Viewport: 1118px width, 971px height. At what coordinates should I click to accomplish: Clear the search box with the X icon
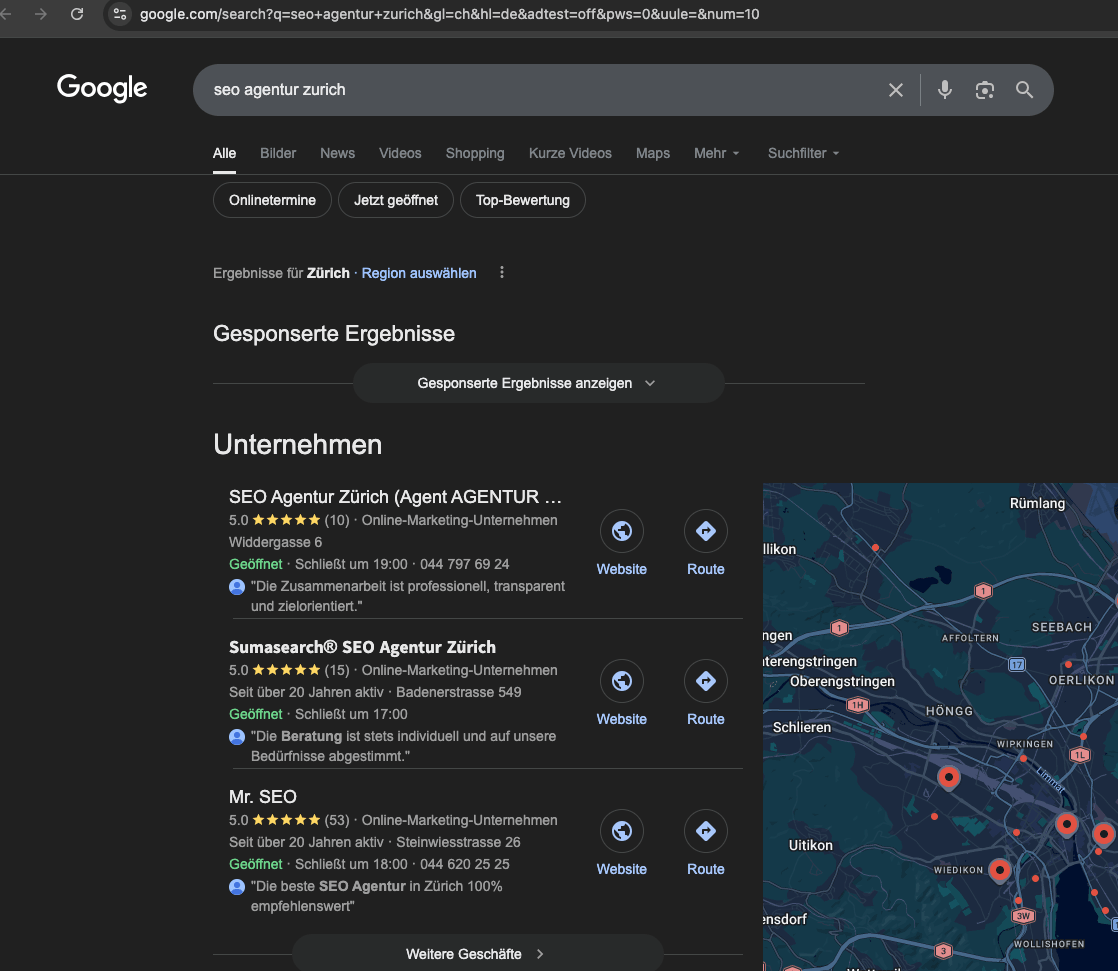[896, 90]
